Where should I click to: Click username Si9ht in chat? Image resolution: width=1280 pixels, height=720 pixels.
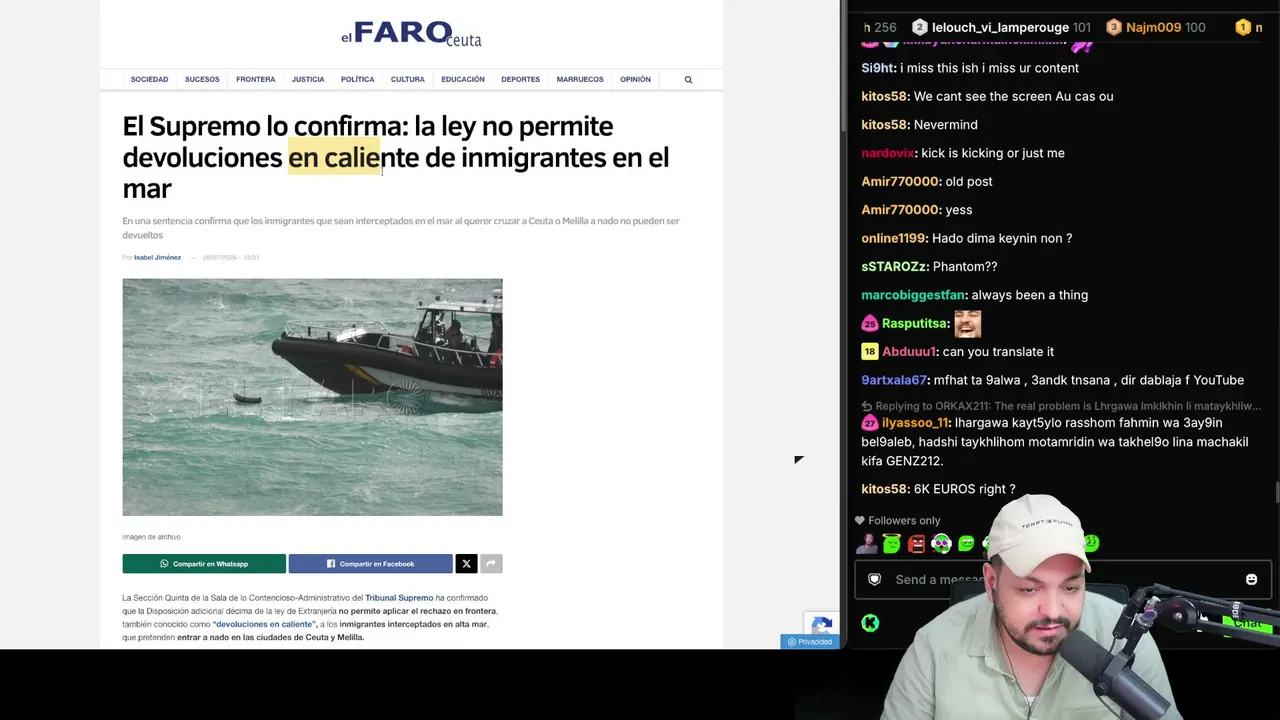[x=877, y=68]
